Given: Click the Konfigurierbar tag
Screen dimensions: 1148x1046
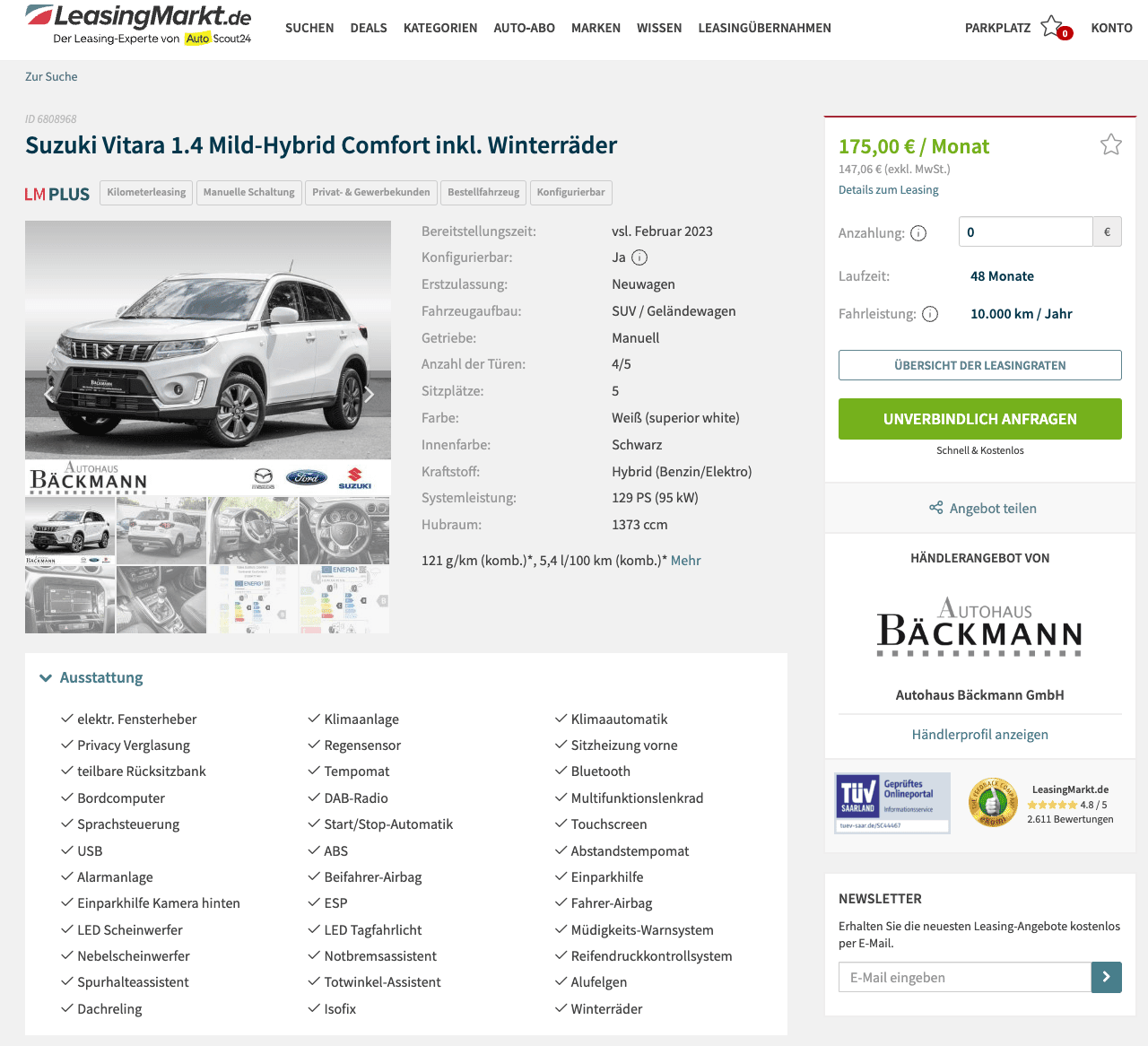Looking at the screenshot, I should click(571, 192).
